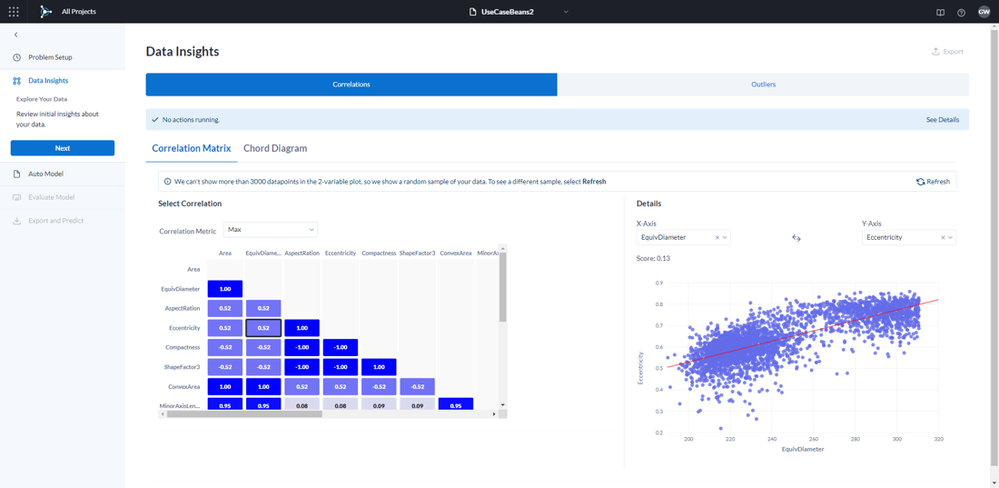This screenshot has height=488, width=999.
Task: Click the application logo icon
Action: point(45,11)
